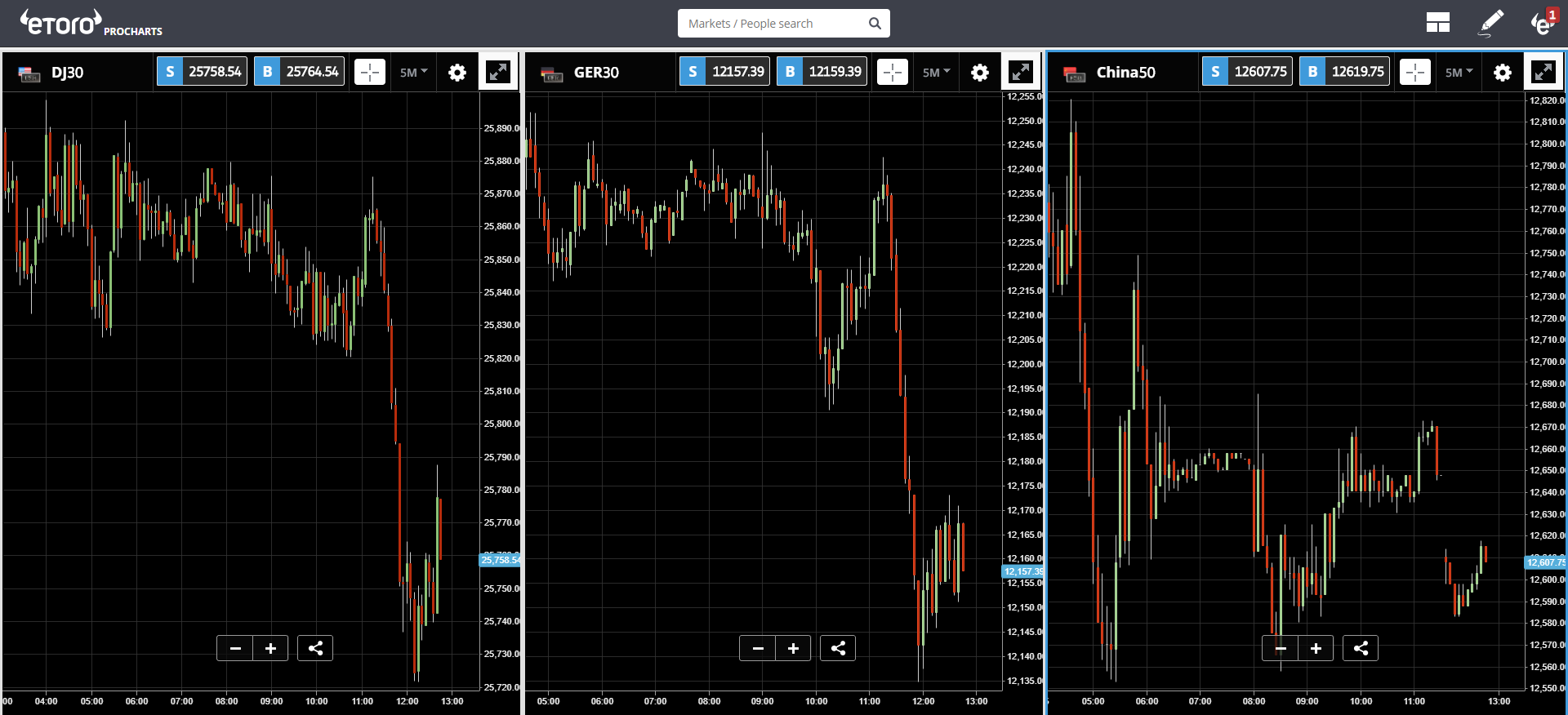Toggle crosshair on the China50 chart

(x=1415, y=72)
